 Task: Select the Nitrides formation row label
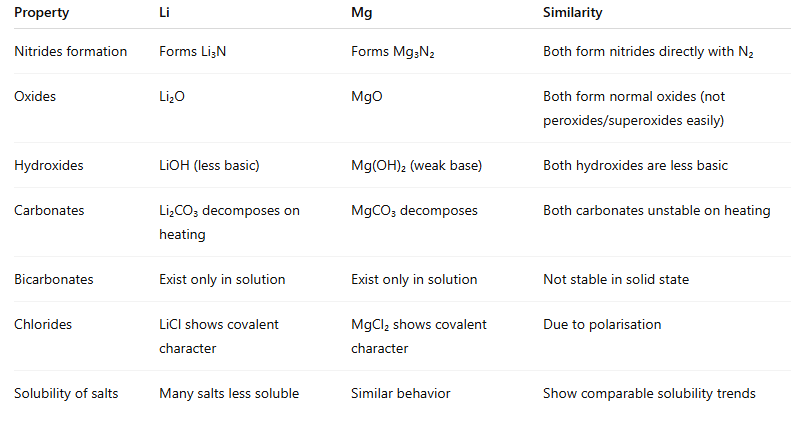click(70, 51)
